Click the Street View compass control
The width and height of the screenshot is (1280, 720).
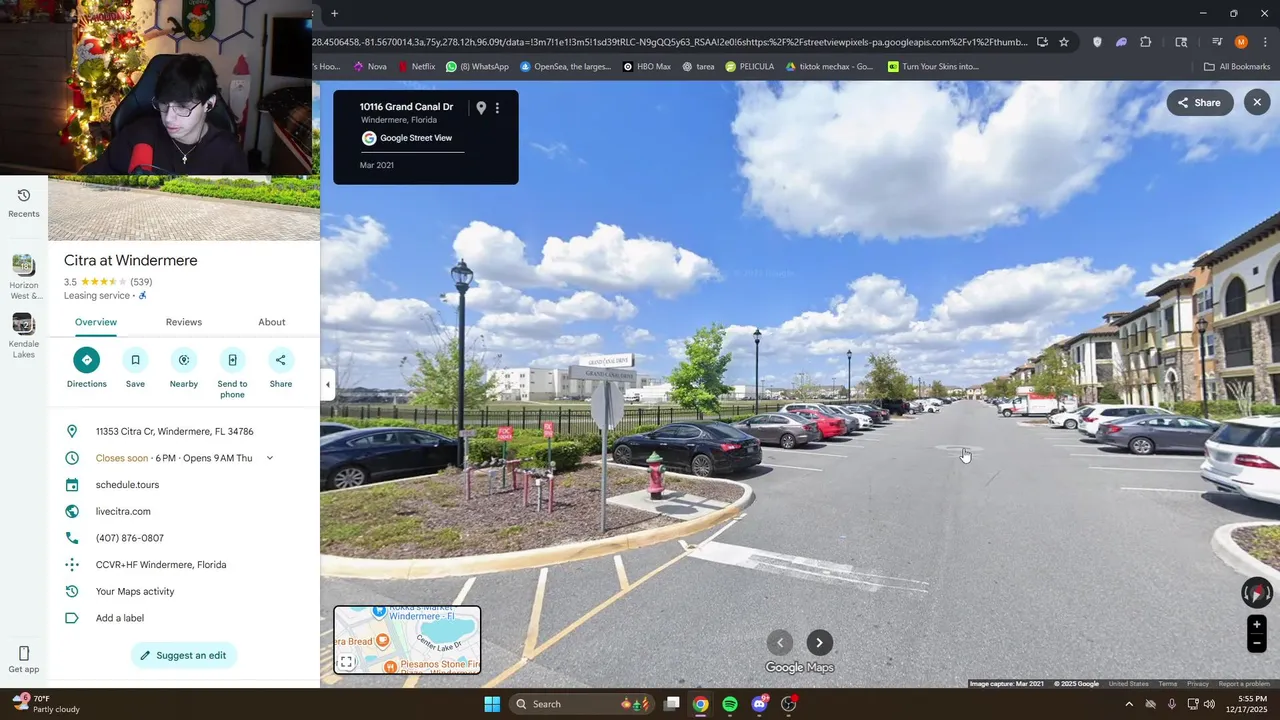click(1257, 593)
